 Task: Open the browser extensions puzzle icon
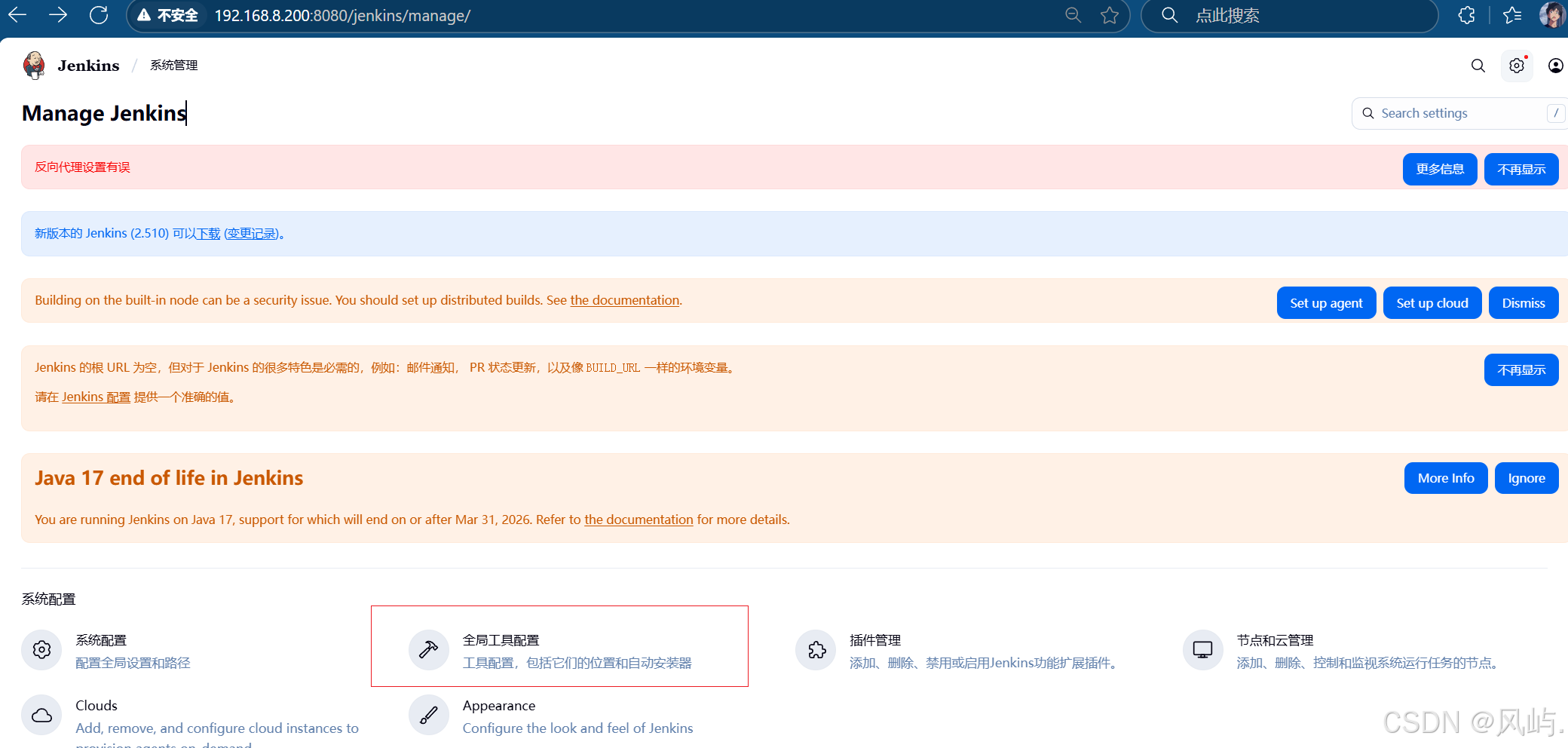[x=1466, y=15]
